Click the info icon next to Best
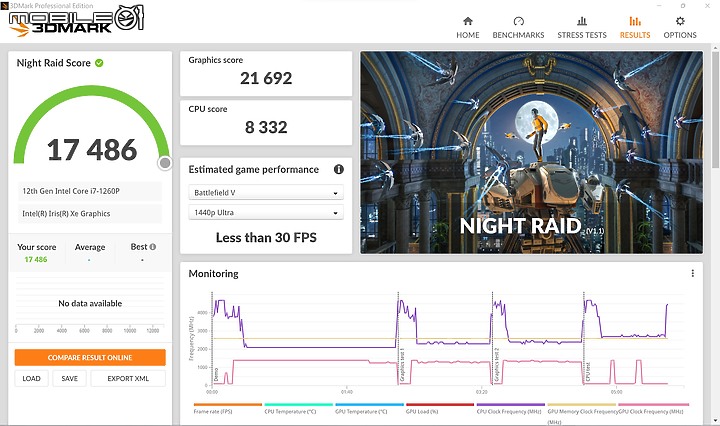720x426 pixels. [x=153, y=247]
